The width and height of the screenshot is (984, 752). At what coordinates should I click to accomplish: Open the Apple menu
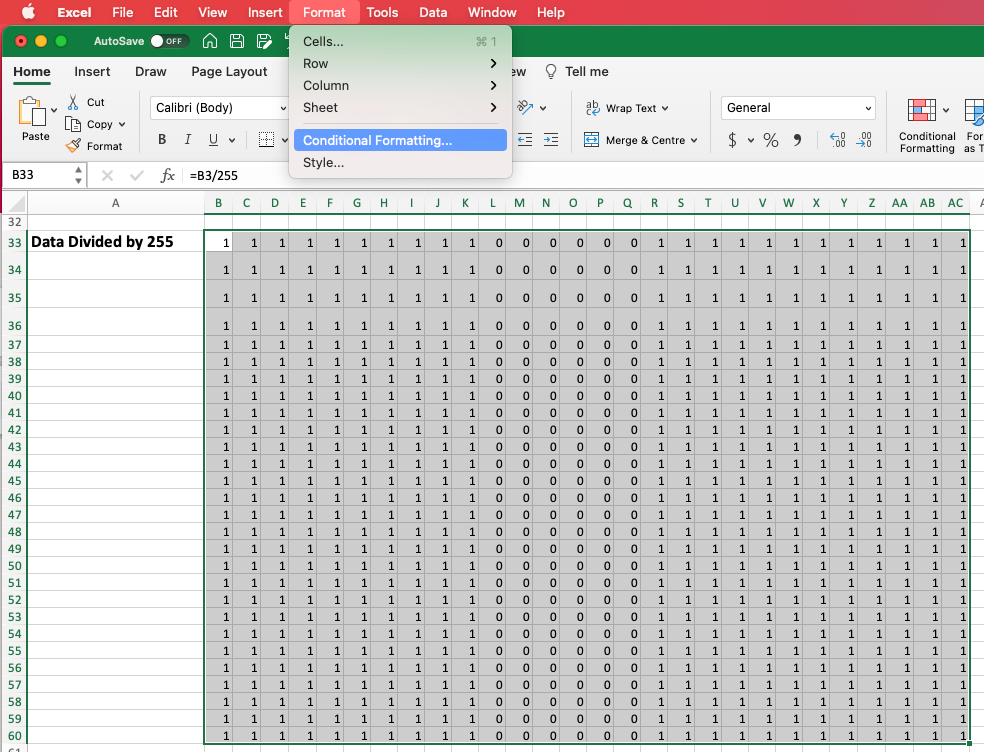[28, 12]
